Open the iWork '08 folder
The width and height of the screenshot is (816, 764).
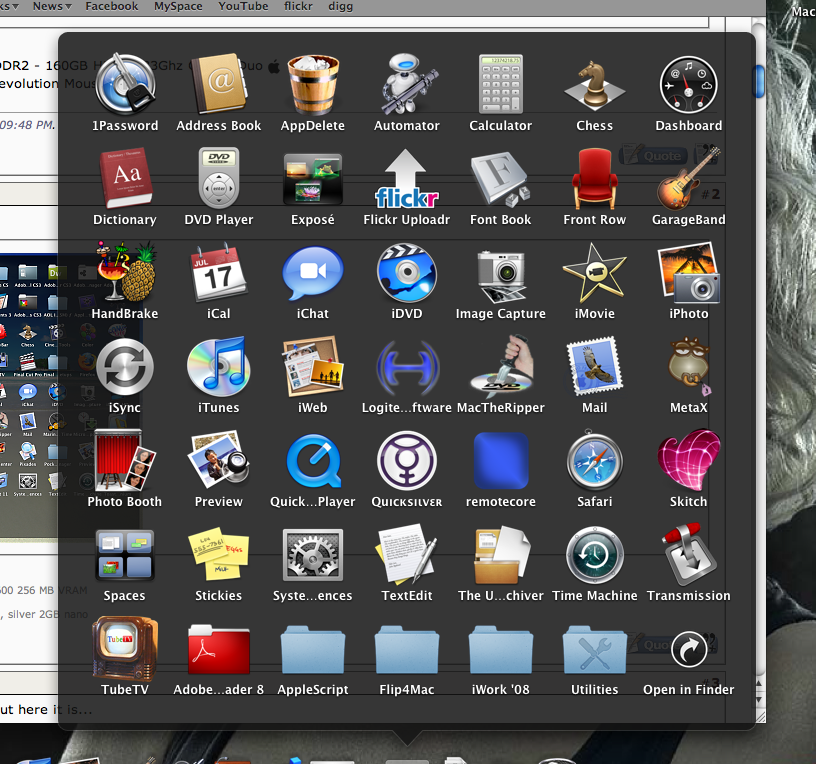click(501, 650)
